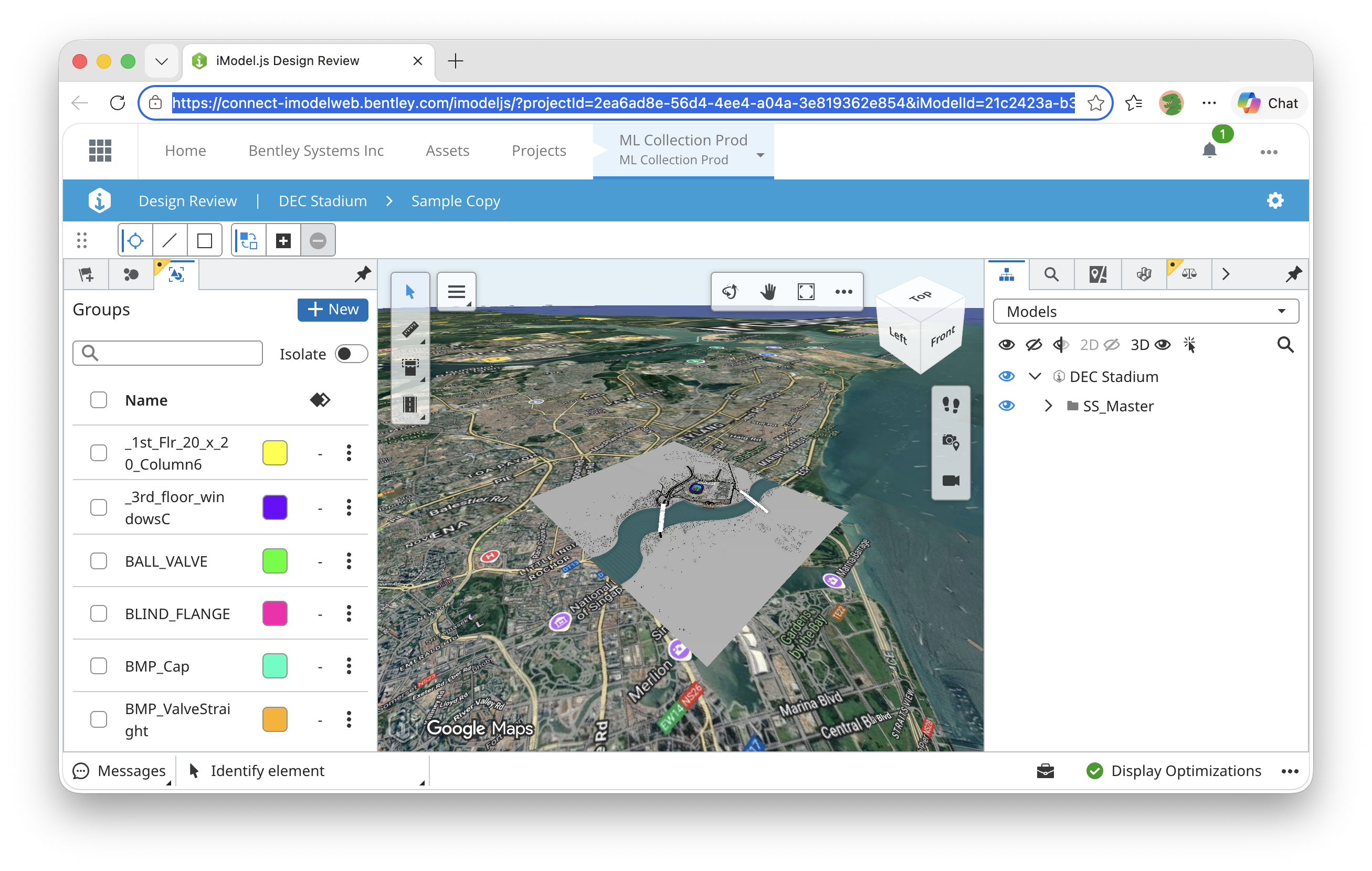This screenshot has height=871, width=1372.
Task: Show more right panel tabs chevron
Action: 1226,274
